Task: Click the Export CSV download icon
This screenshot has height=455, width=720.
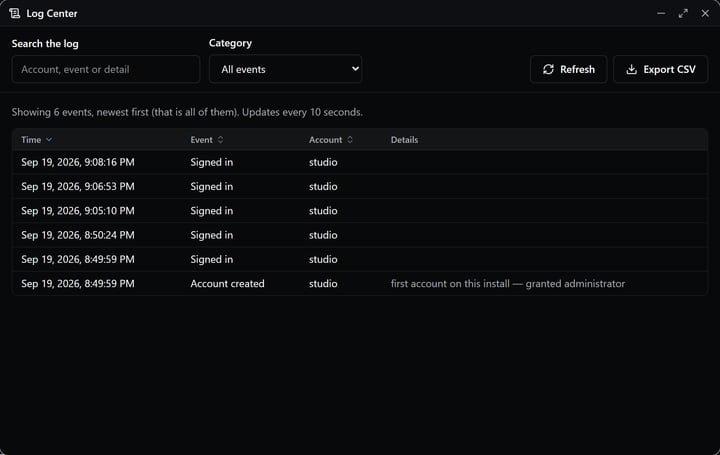Action: point(631,69)
